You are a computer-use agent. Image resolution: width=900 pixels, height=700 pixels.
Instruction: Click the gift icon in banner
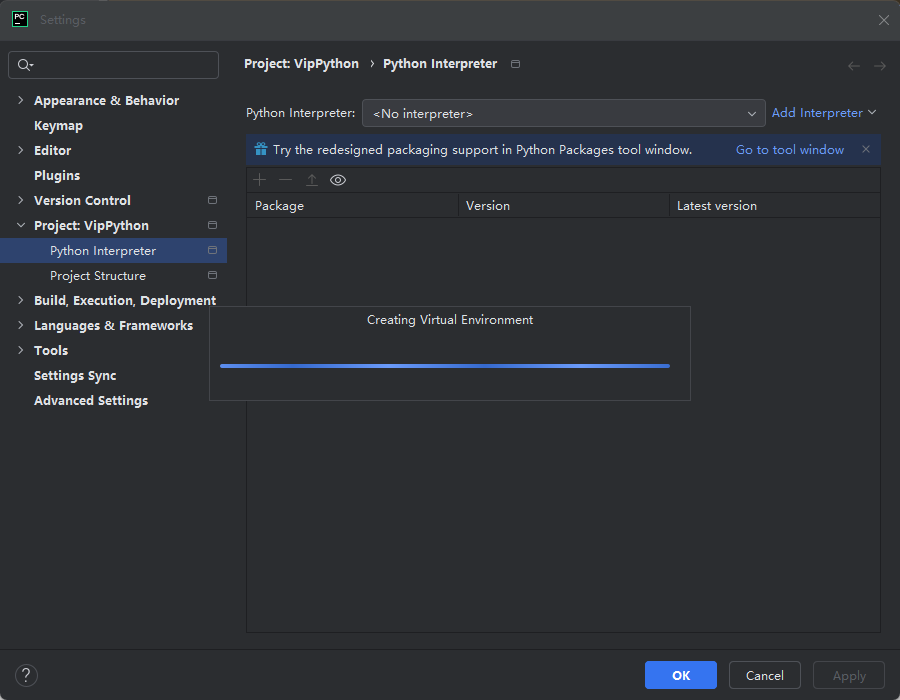[260, 150]
